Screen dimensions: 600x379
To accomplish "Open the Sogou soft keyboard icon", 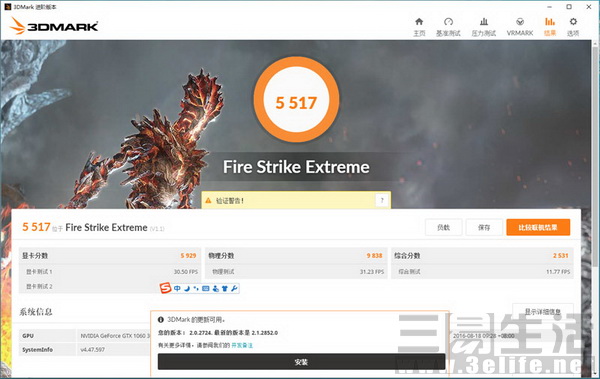I will (x=205, y=288).
